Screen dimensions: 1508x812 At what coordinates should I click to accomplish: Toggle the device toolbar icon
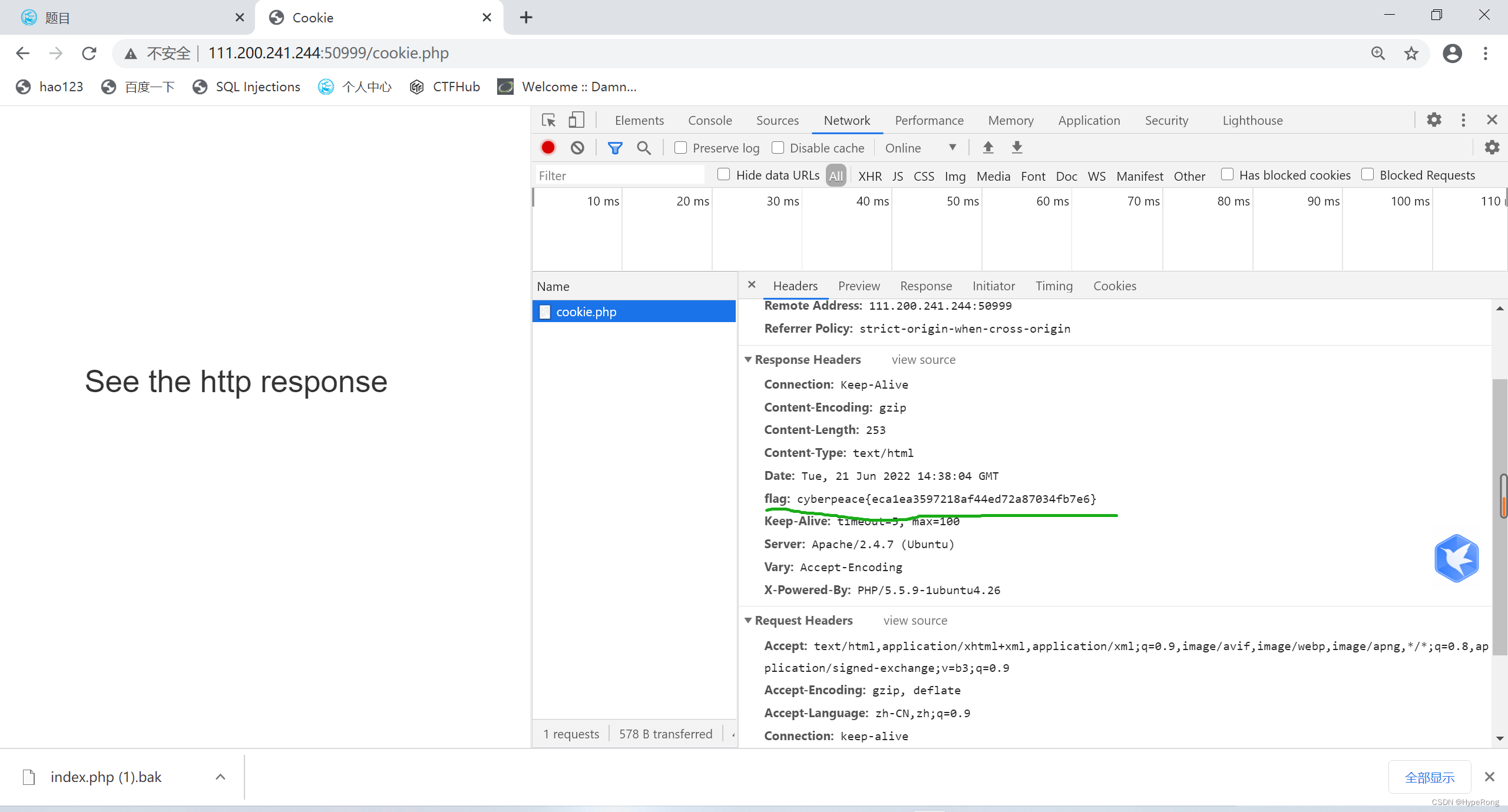(576, 120)
